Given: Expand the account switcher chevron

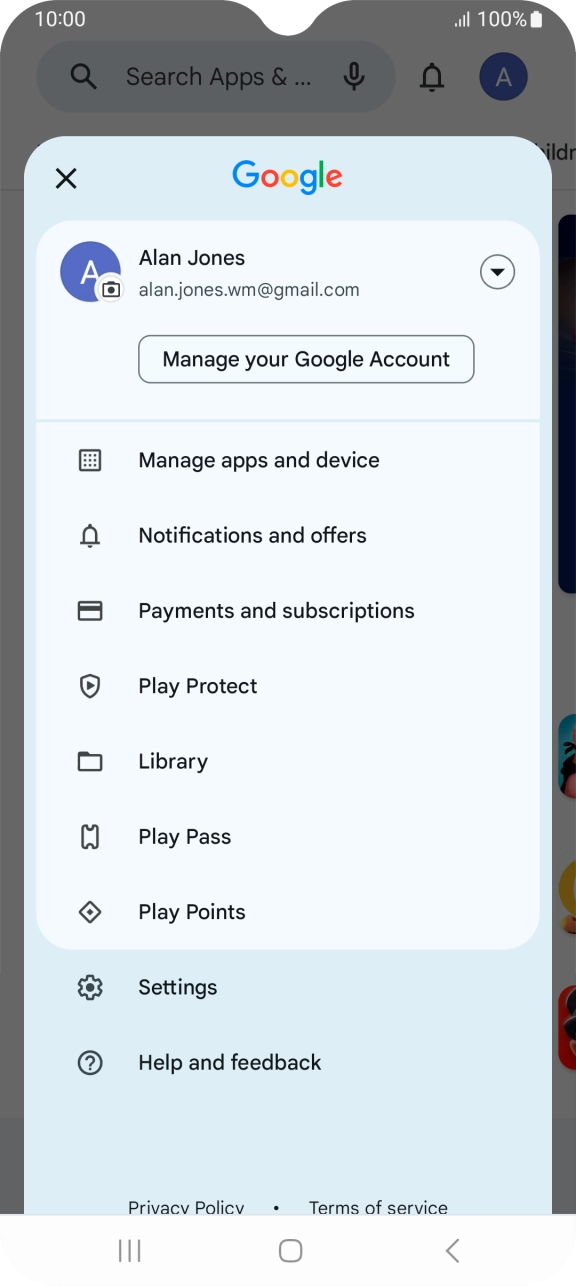Looking at the screenshot, I should click(497, 271).
